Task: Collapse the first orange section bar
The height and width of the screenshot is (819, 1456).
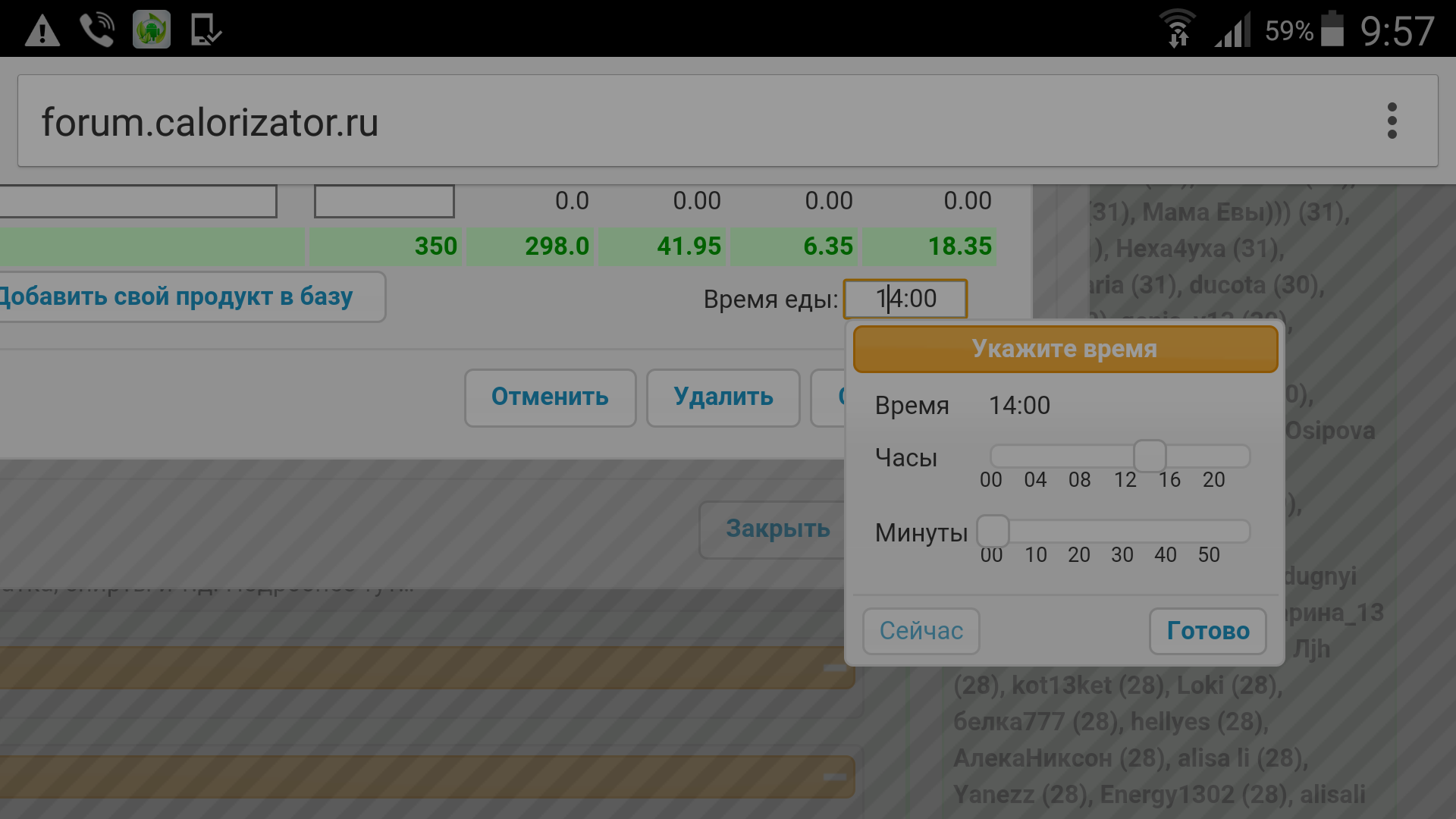Action: point(835,668)
